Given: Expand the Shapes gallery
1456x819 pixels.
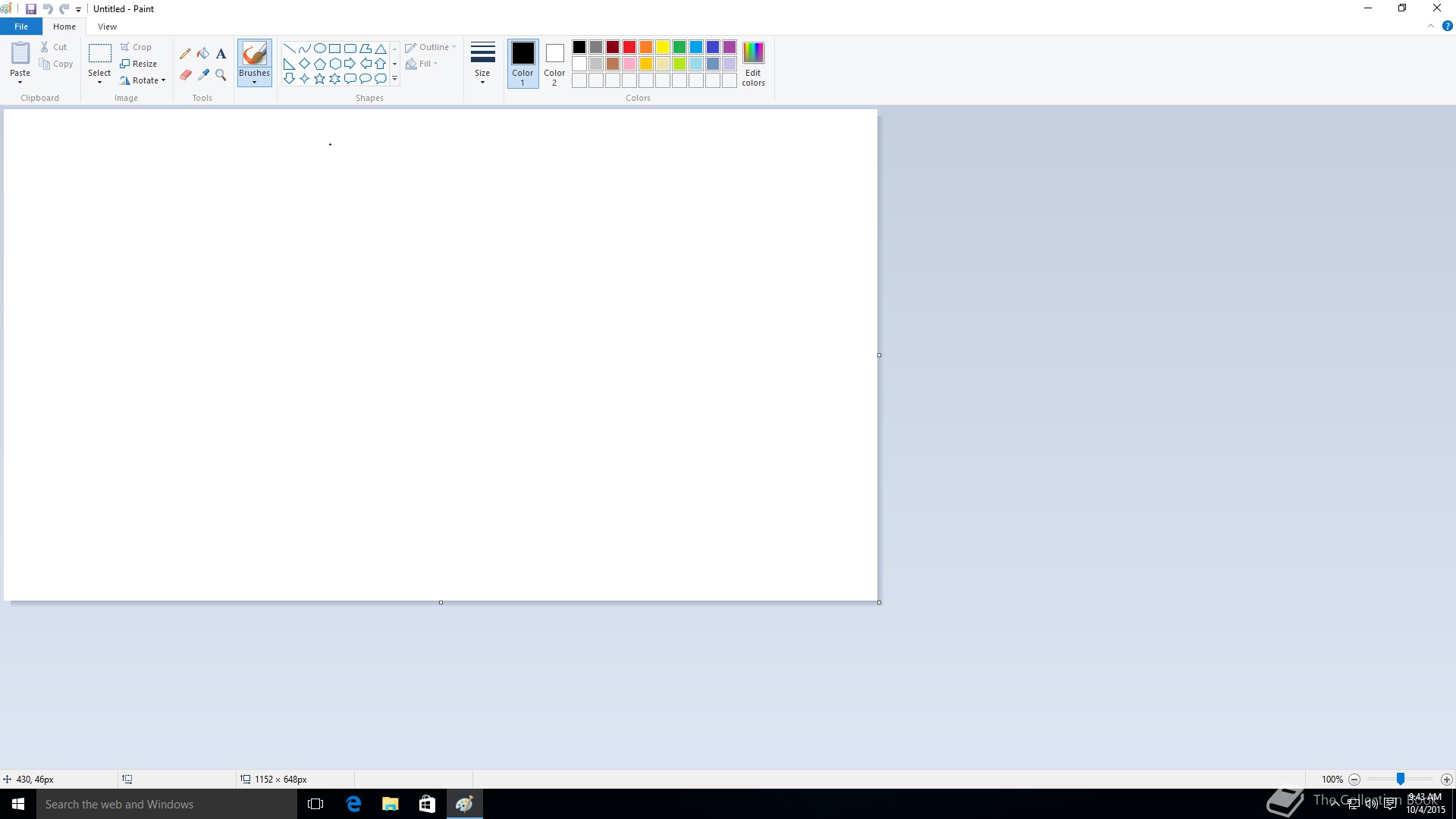Looking at the screenshot, I should [x=394, y=78].
